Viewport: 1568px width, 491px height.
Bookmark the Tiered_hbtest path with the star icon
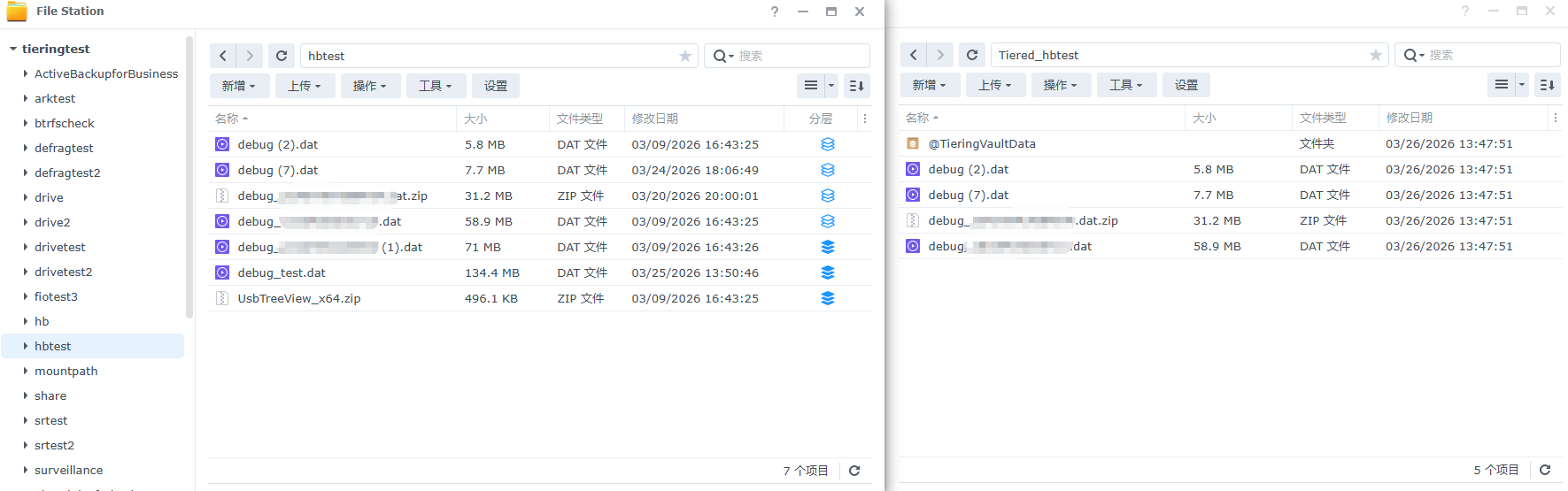[1375, 55]
